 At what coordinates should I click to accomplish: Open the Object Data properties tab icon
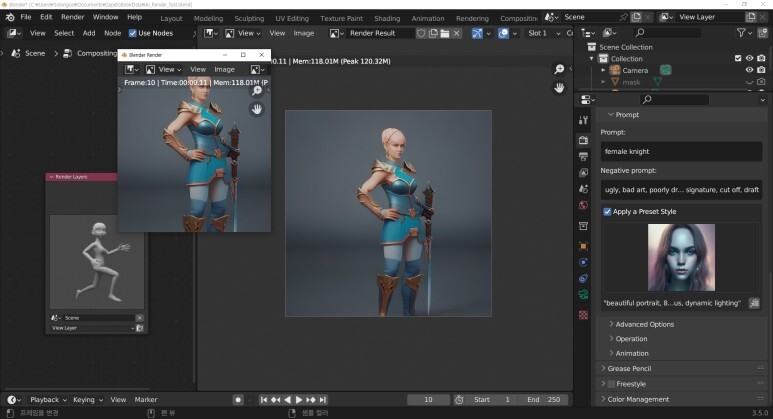[583, 295]
